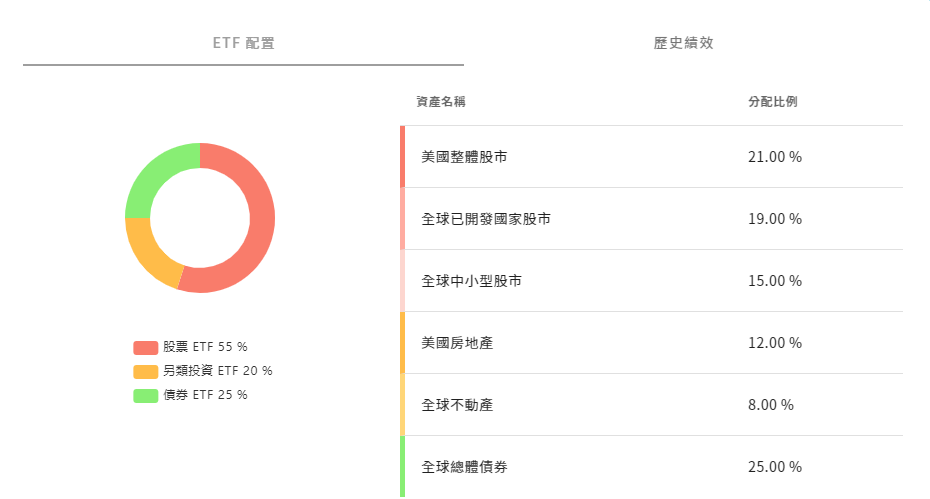930x499 pixels.
Task: Select the 全球不動產 asset row
Action: 652,405
